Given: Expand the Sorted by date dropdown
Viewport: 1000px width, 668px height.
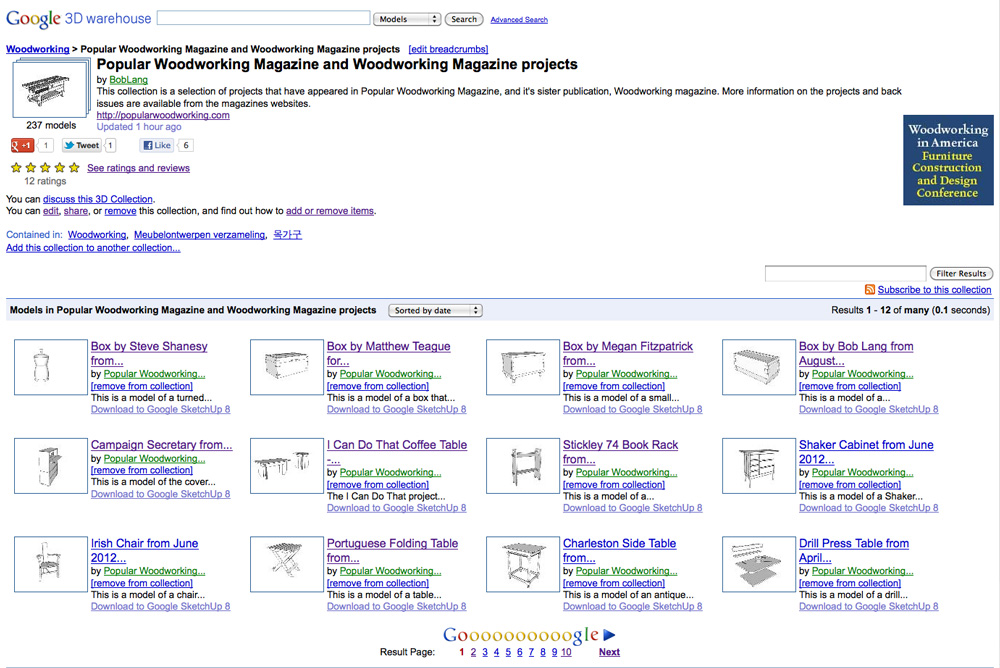Looking at the screenshot, I should [435, 311].
